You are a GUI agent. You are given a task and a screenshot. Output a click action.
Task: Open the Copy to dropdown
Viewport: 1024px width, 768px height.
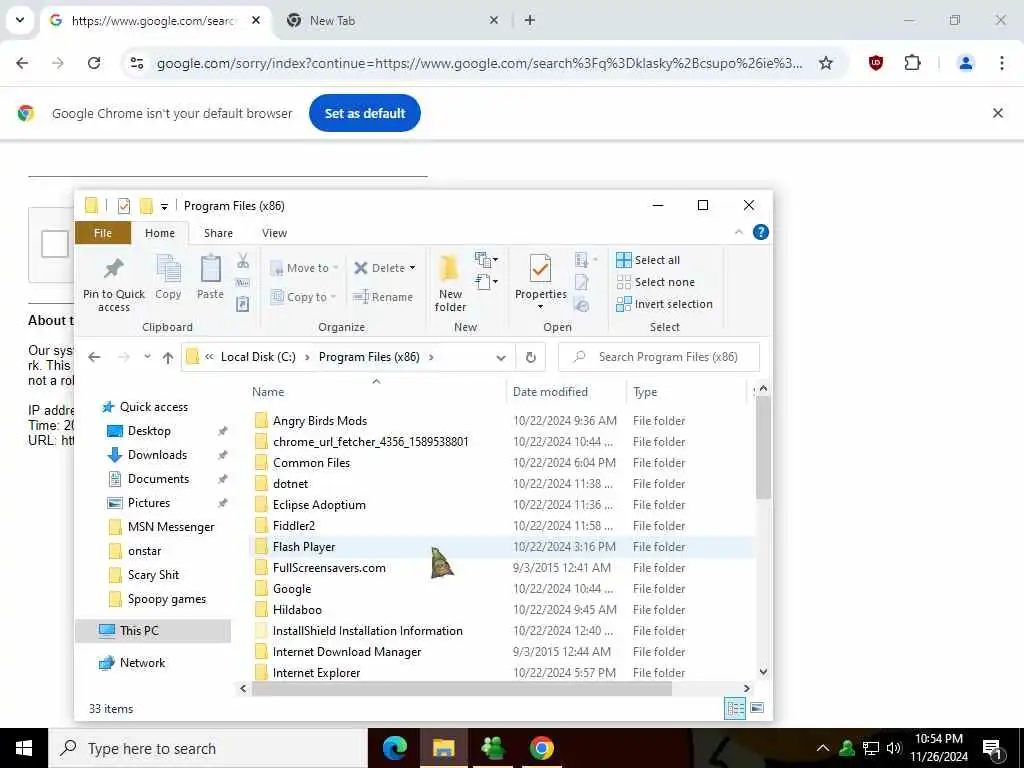[x=303, y=297]
